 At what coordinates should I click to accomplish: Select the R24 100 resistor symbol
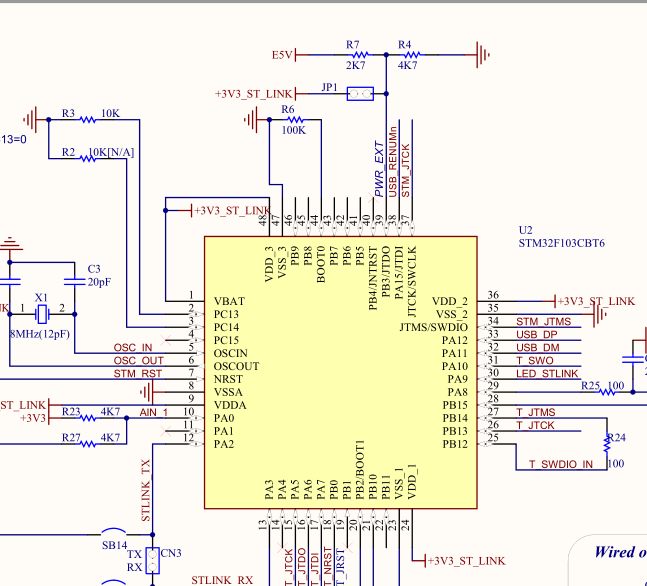pyautogui.click(x=607, y=444)
